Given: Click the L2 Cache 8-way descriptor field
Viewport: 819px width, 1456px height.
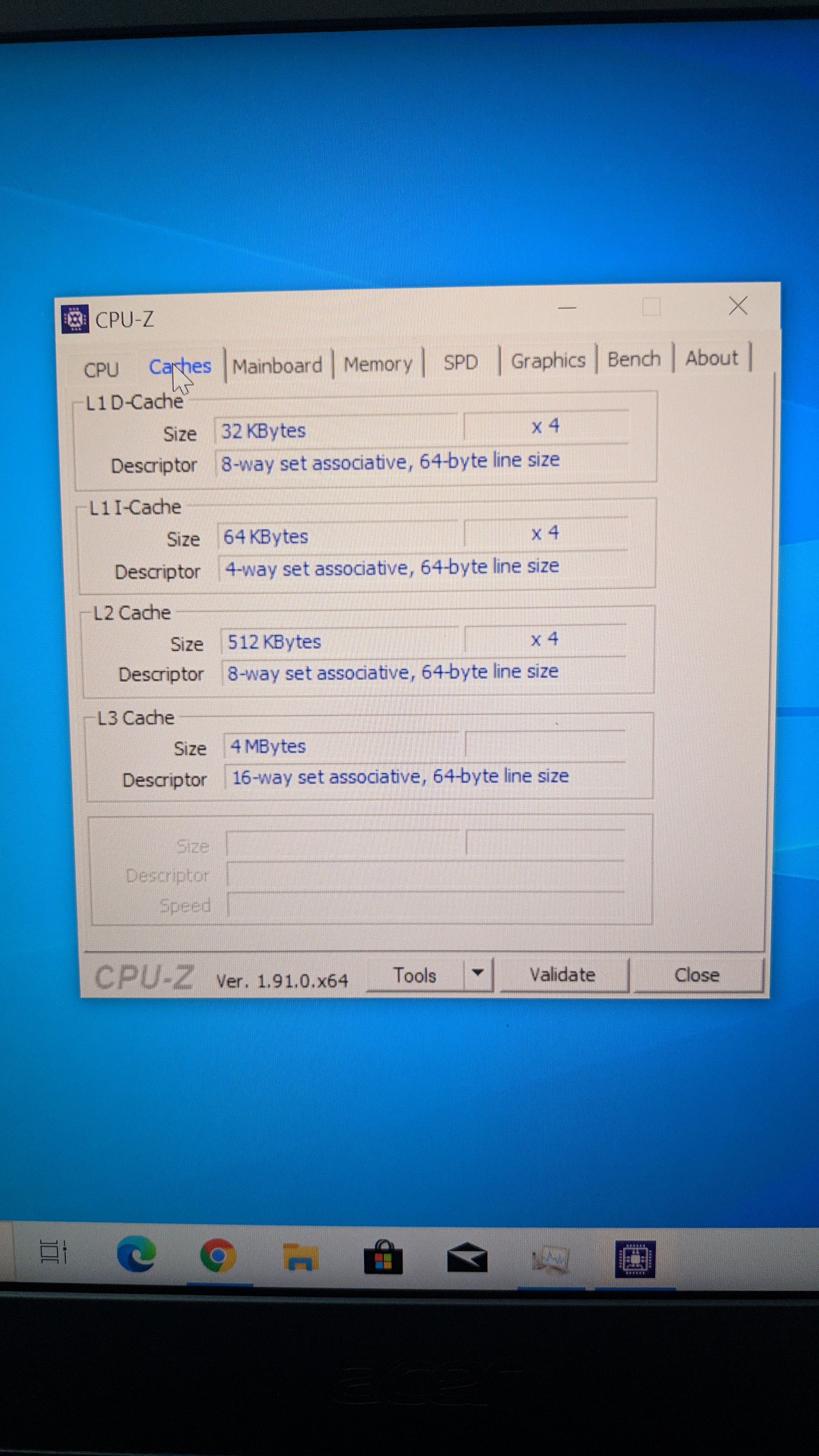Looking at the screenshot, I should point(424,672).
